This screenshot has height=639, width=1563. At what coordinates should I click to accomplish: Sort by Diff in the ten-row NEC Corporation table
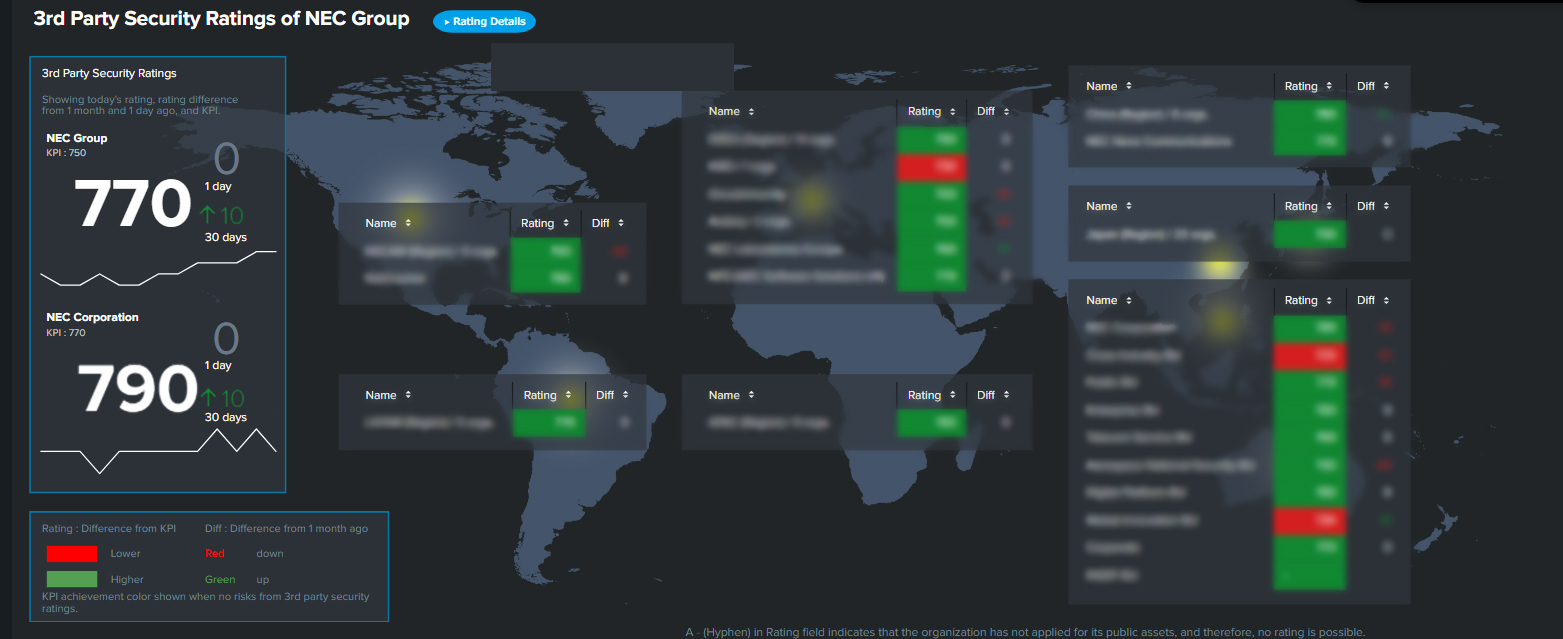point(1372,300)
